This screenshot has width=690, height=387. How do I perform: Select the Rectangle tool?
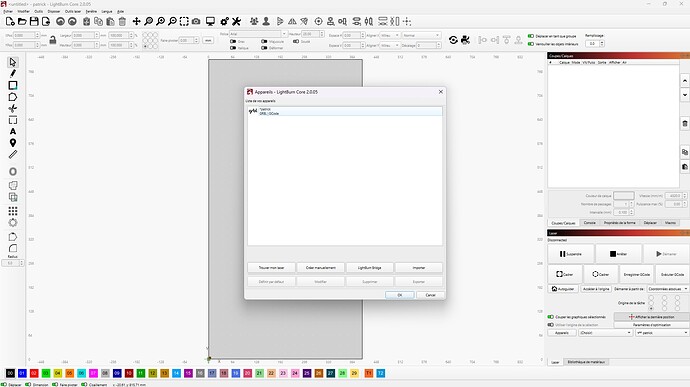(x=13, y=85)
